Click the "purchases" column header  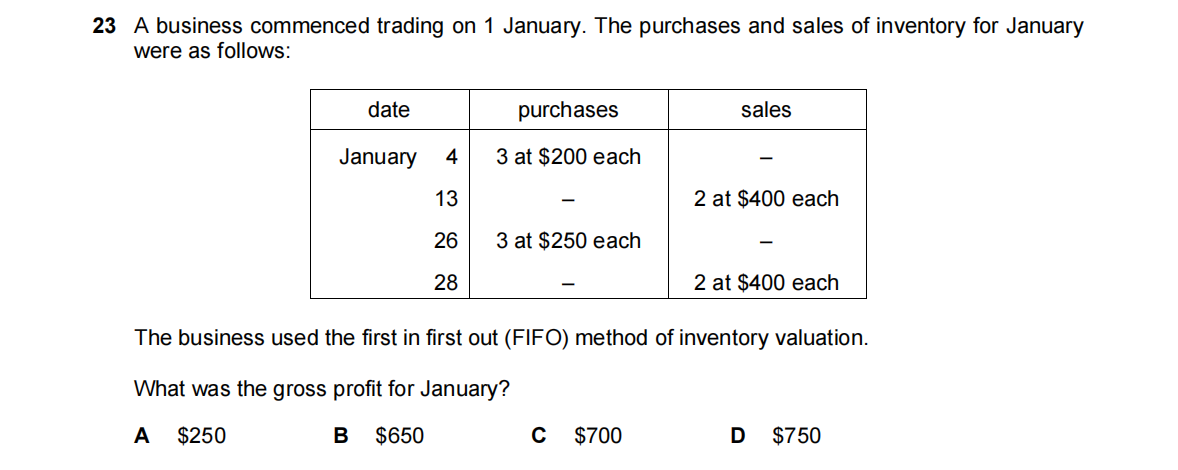tap(568, 110)
